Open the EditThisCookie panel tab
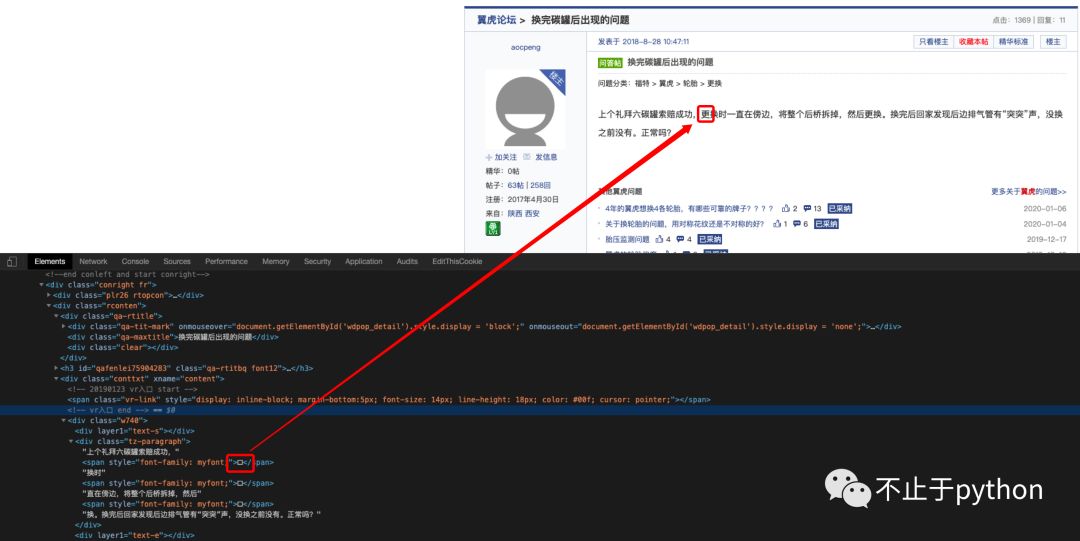Screen dimensions: 1080x541 tap(457, 262)
